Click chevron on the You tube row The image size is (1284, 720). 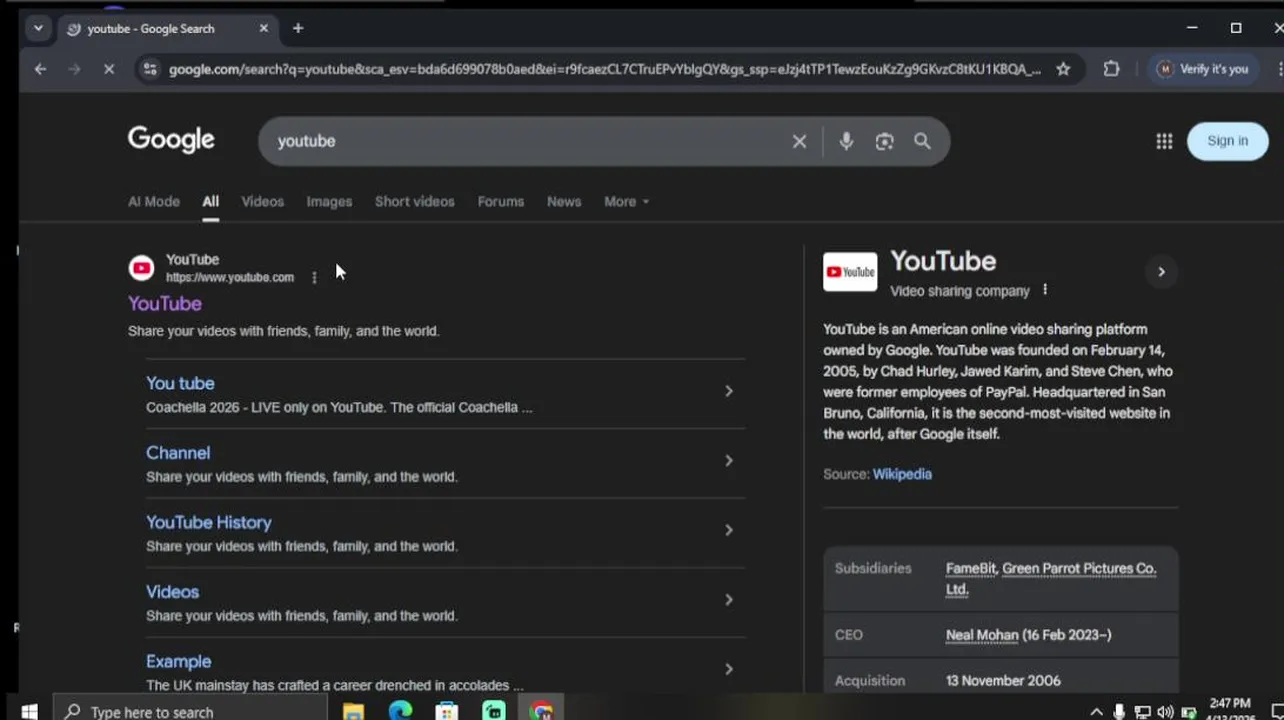[729, 391]
